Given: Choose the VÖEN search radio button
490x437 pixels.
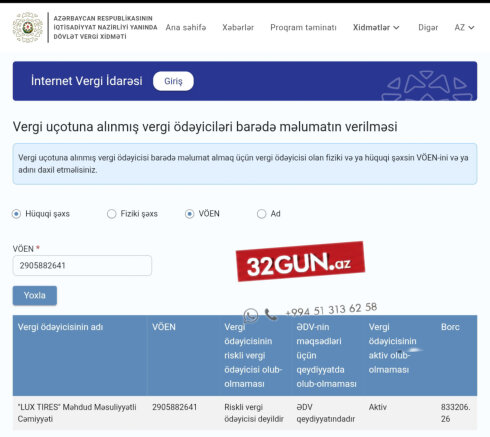Looking at the screenshot, I should pyautogui.click(x=189, y=214).
